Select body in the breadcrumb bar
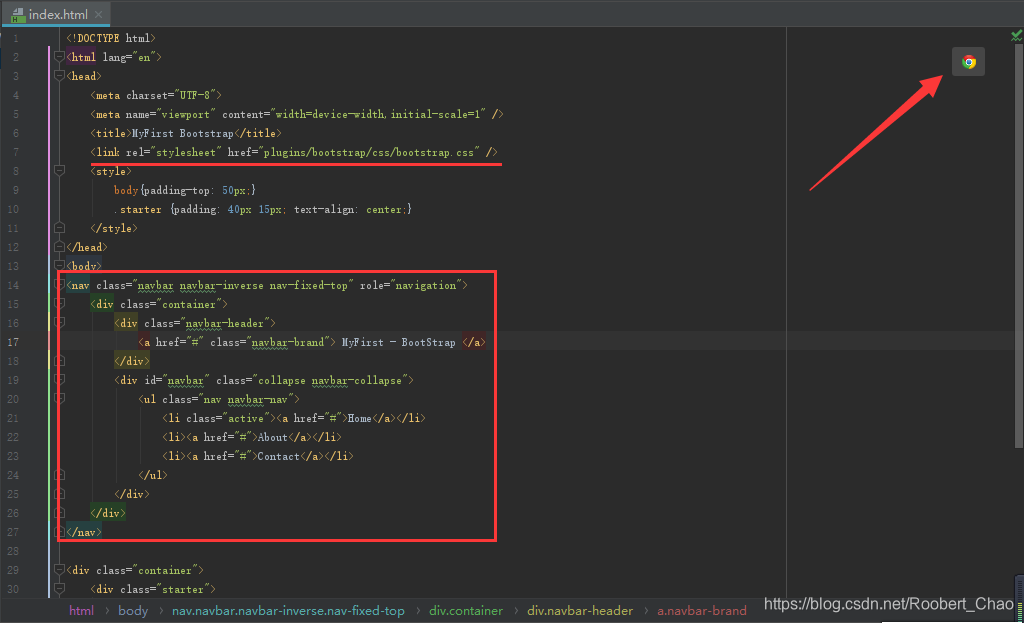The height and width of the screenshot is (623, 1024). click(133, 611)
